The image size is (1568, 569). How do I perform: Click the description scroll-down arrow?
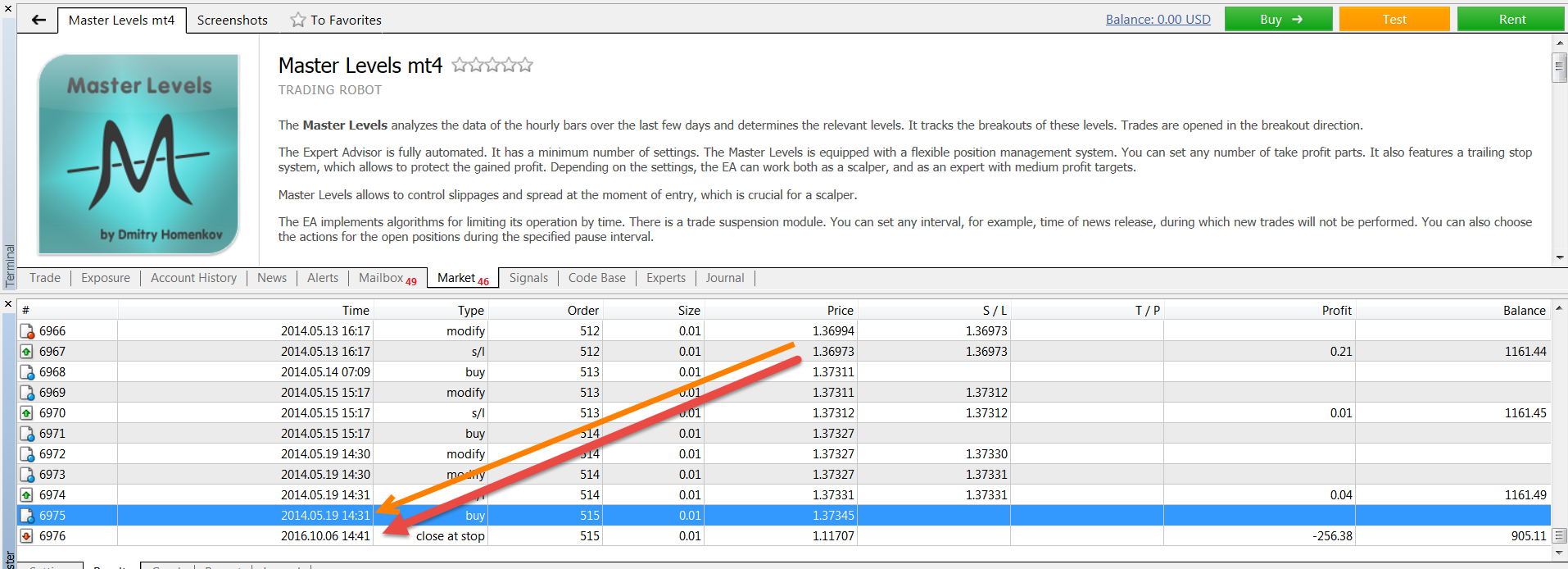pyautogui.click(x=1559, y=257)
